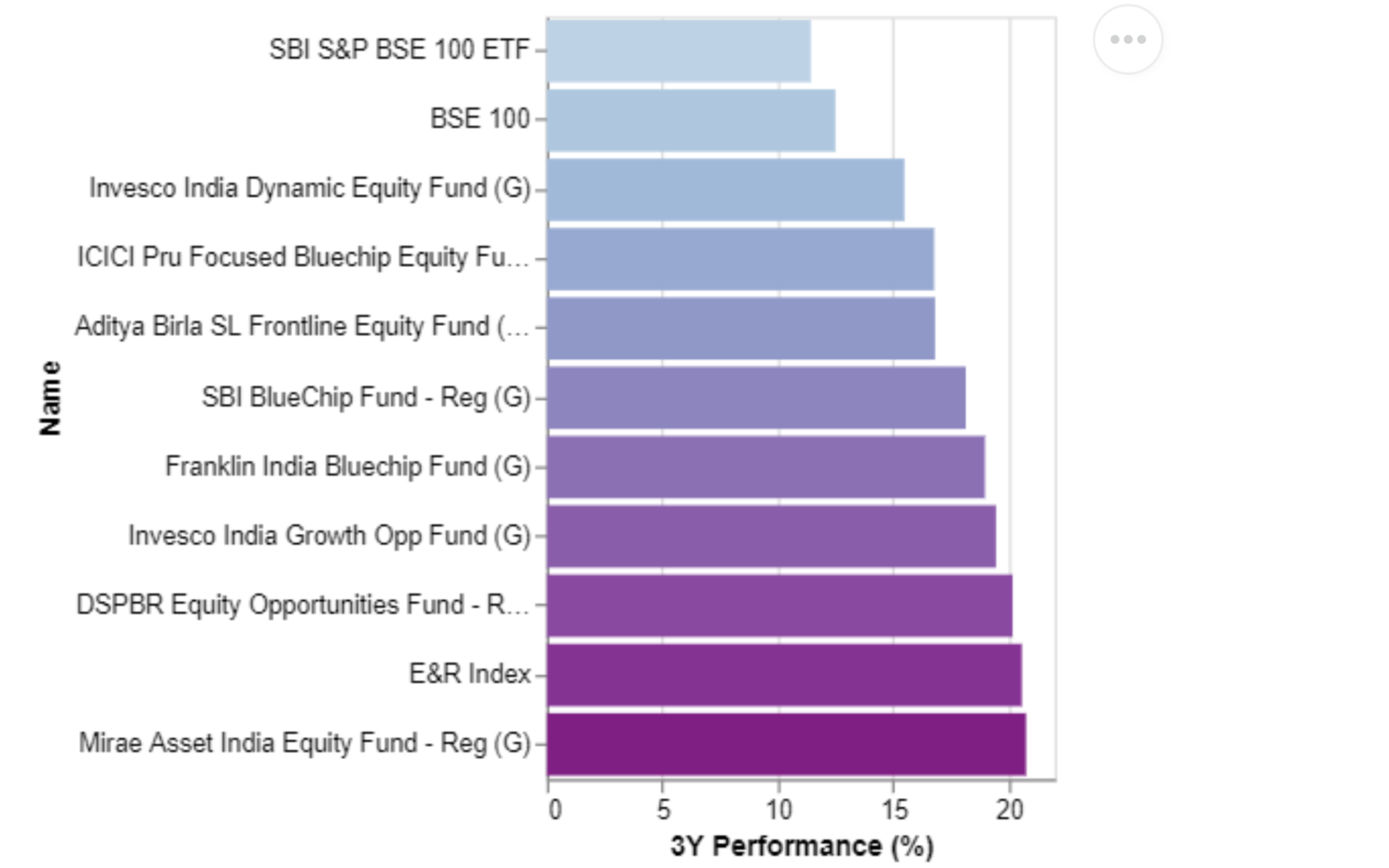1389x868 pixels.
Task: Select the BSE 100 bar
Action: coord(691,119)
